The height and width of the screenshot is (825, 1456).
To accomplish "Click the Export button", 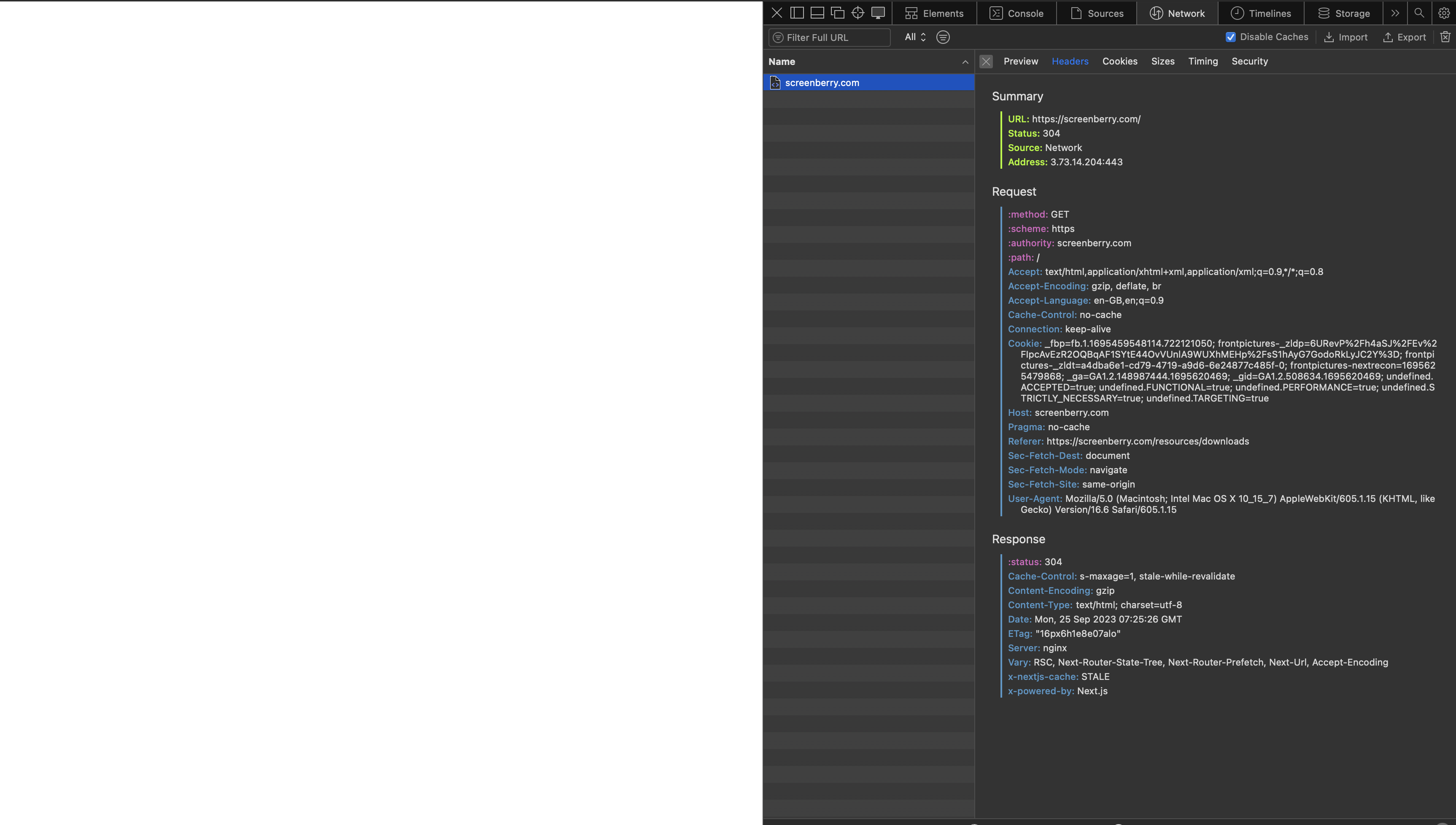I will pyautogui.click(x=1405, y=37).
